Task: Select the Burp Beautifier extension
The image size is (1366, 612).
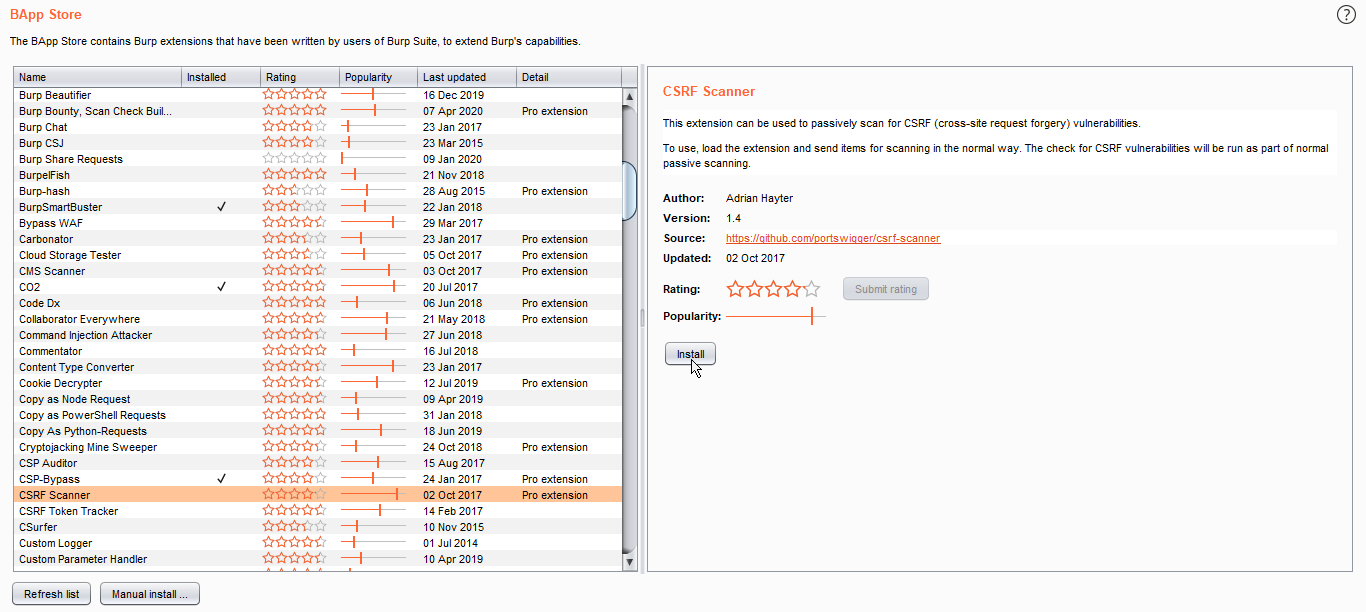Action: point(318,95)
